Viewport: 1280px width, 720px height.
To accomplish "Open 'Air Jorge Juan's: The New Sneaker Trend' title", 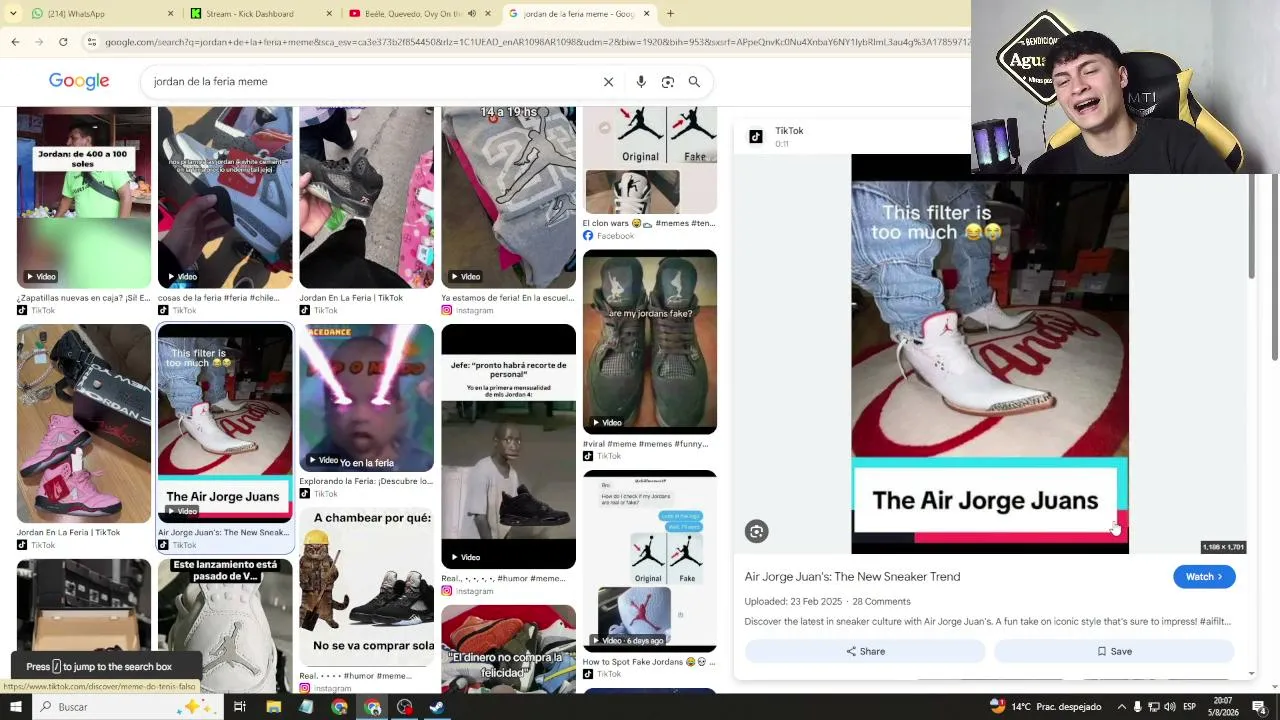I will (x=852, y=577).
